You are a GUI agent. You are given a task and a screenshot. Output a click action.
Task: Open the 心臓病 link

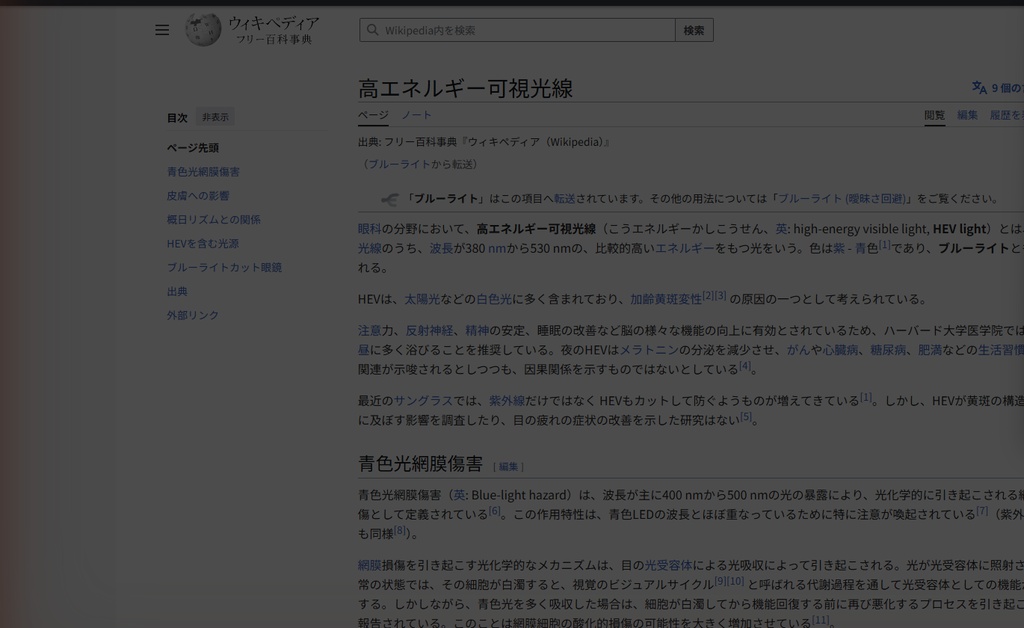[x=840, y=350]
